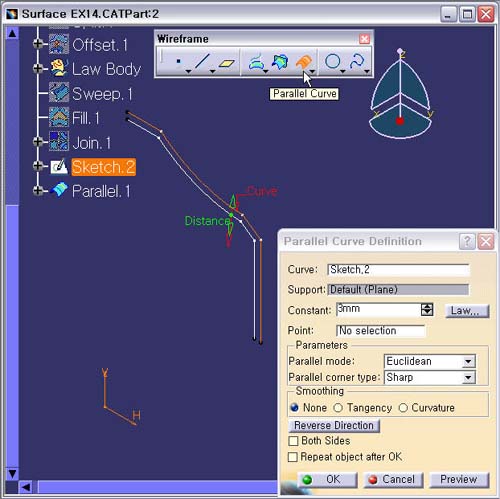Select Sketch.2 in the specification tree
This screenshot has height=499, width=500.
click(104, 167)
